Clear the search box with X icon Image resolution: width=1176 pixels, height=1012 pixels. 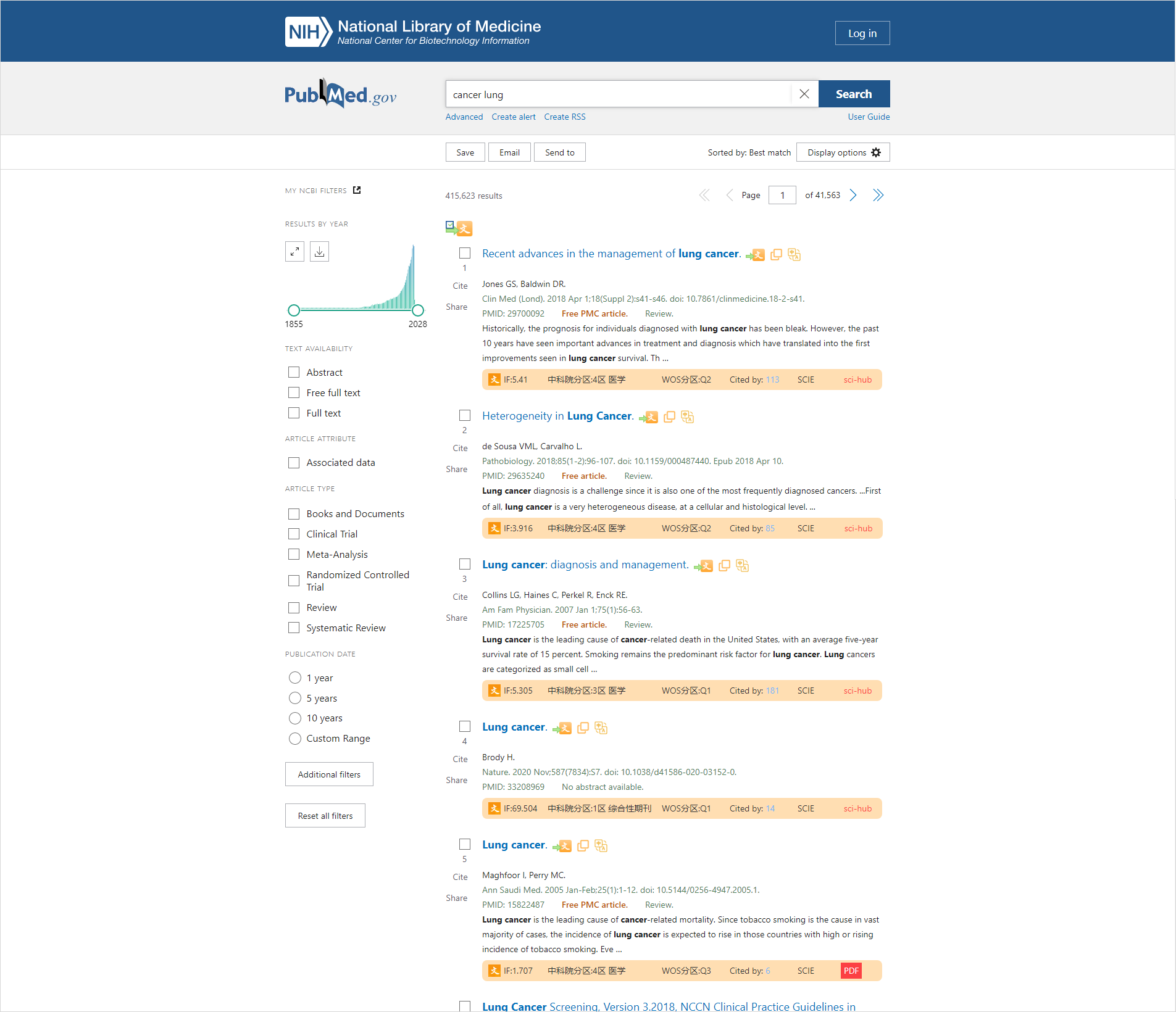[x=804, y=94]
